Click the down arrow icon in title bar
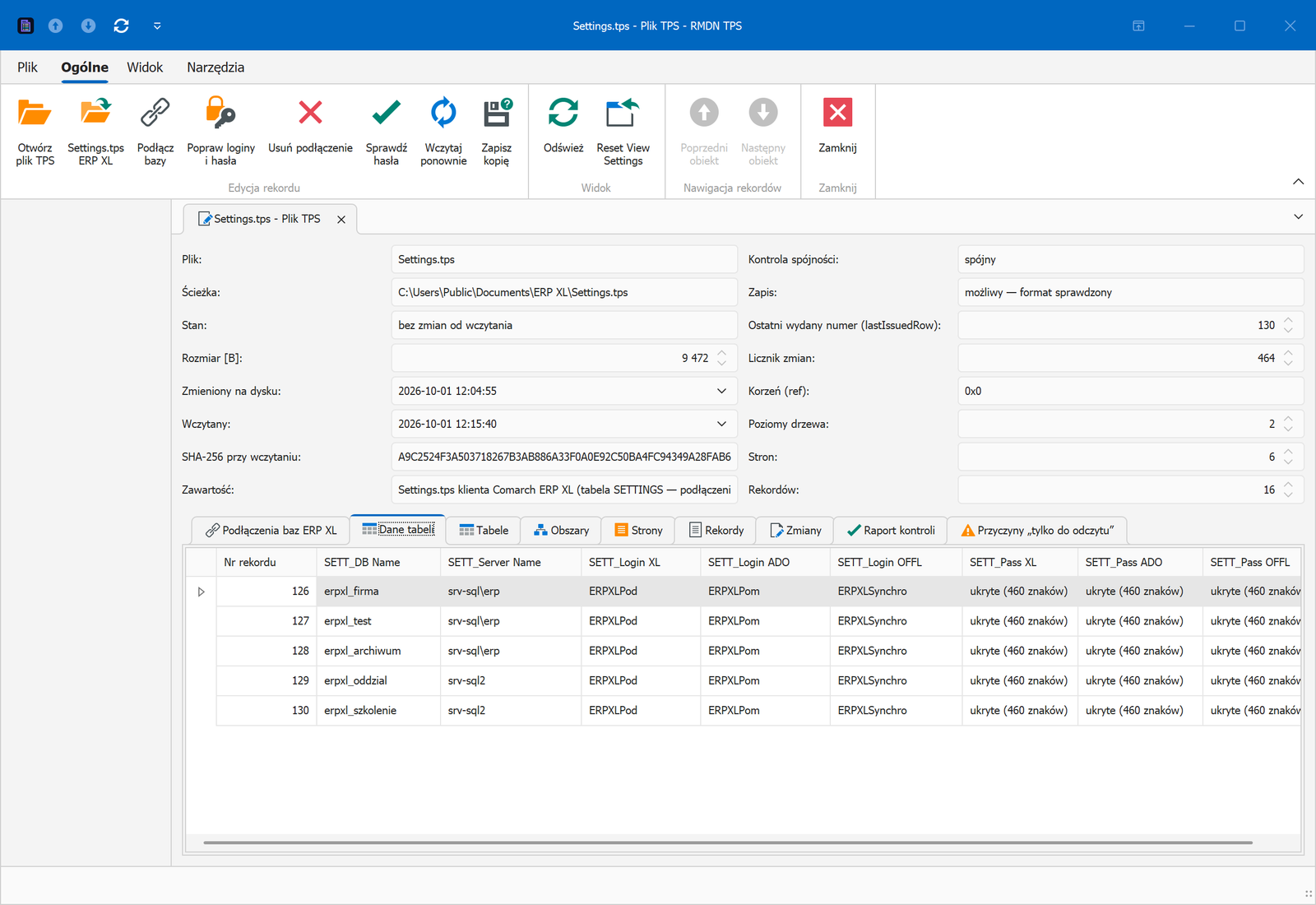This screenshot has width=1316, height=905. [88, 26]
